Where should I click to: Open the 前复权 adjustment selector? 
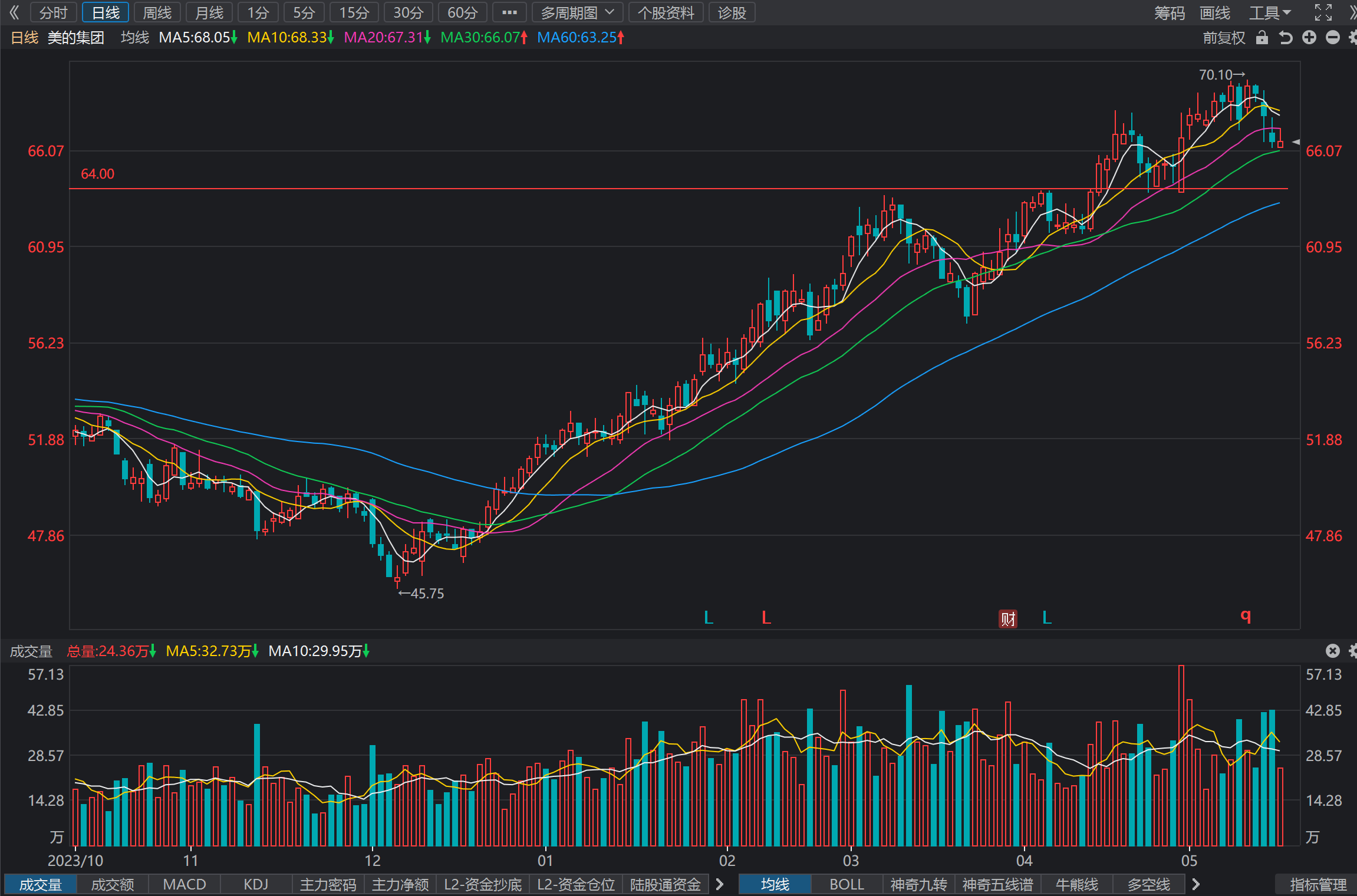(x=1224, y=38)
